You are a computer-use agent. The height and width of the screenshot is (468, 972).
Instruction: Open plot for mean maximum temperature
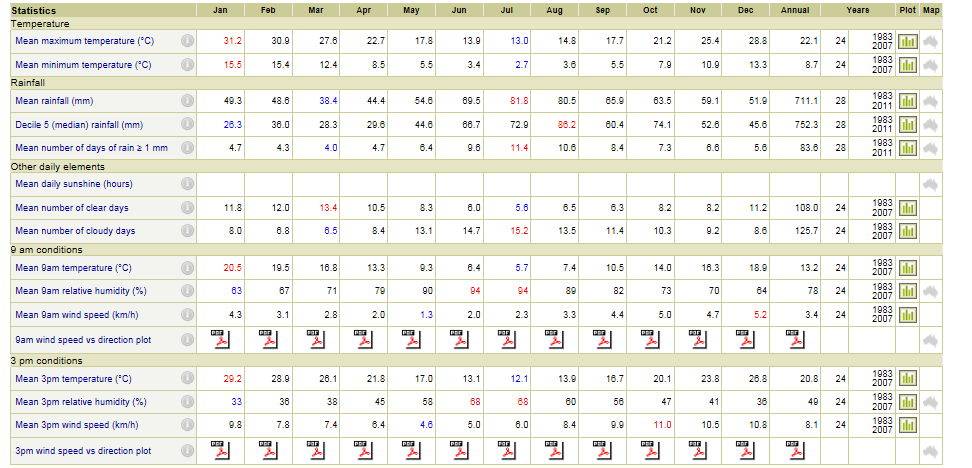click(x=908, y=41)
